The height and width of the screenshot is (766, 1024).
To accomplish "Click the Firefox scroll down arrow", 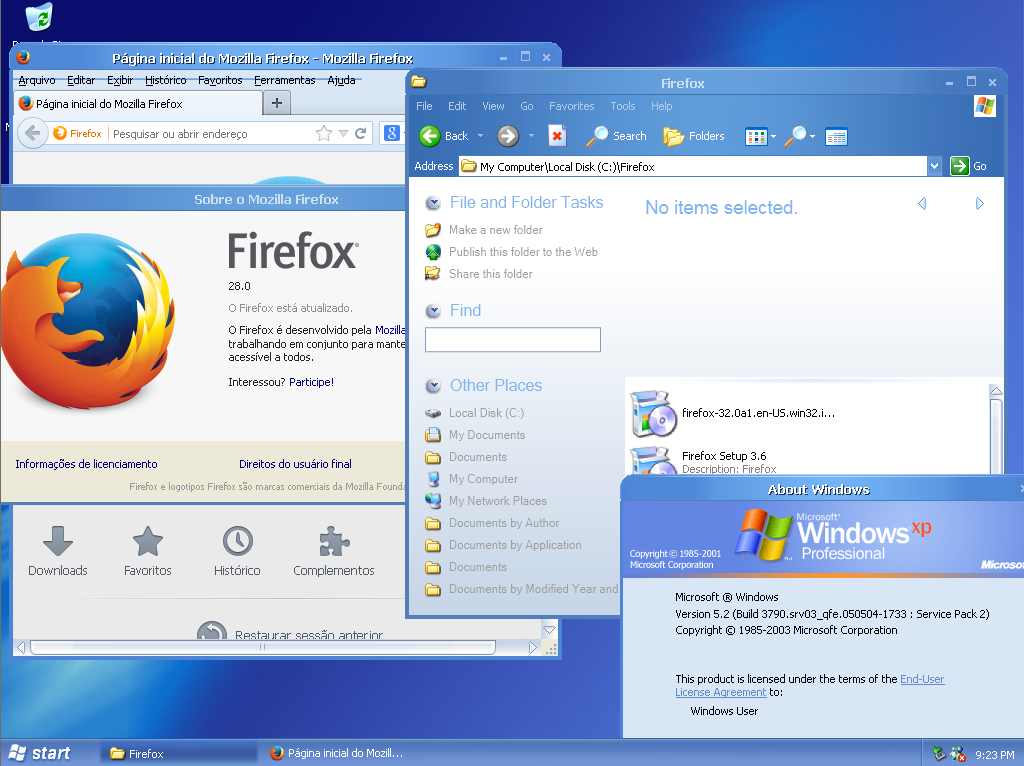I will point(549,630).
